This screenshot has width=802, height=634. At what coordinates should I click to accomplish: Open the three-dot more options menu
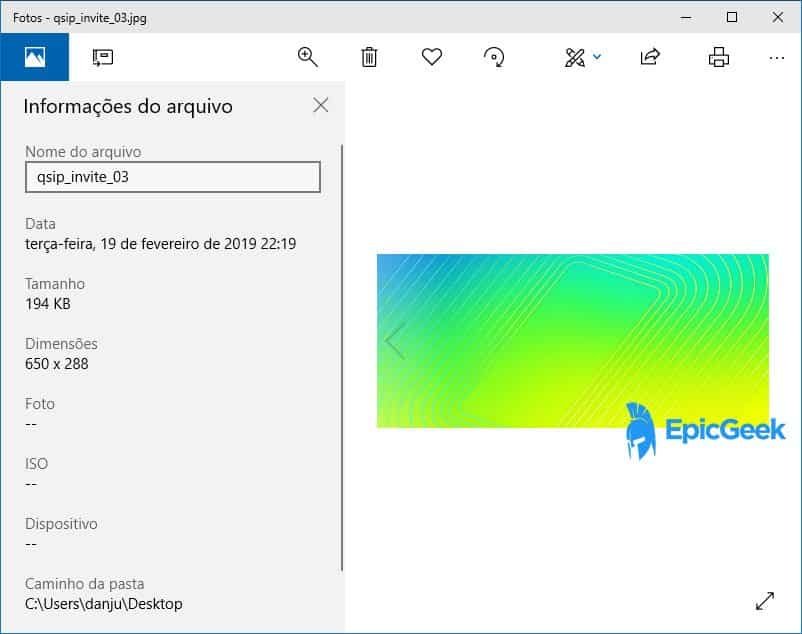pos(777,57)
